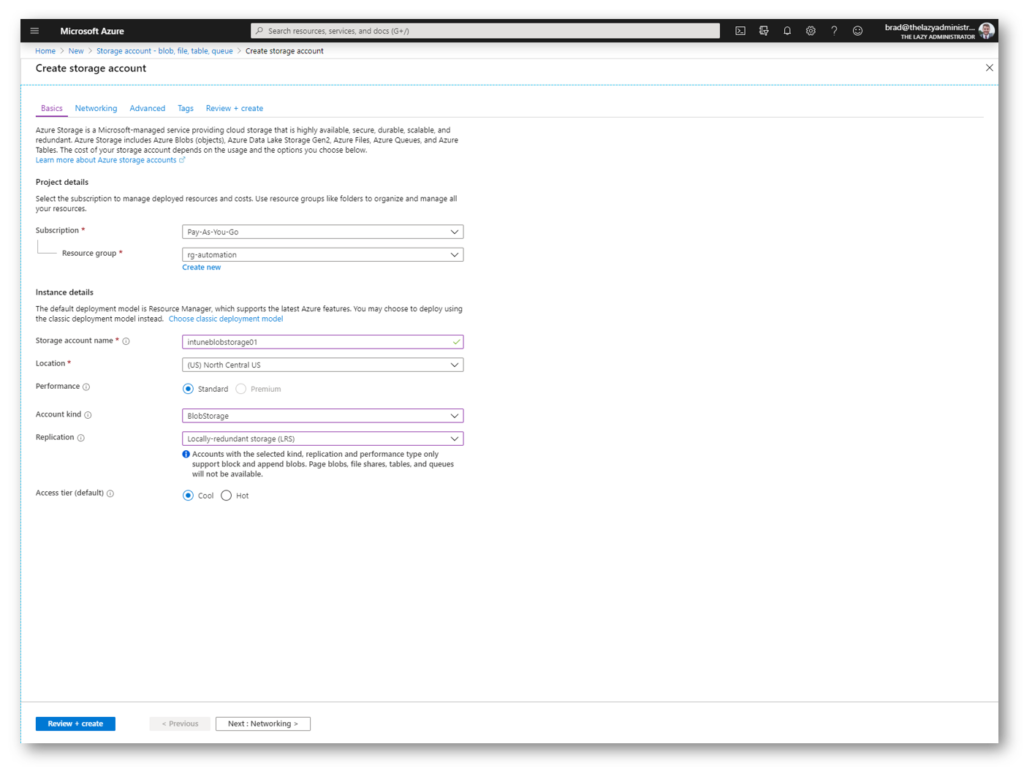Viewport: 1024px width, 771px height.
Task: Click the Project details heading
Action: point(62,182)
